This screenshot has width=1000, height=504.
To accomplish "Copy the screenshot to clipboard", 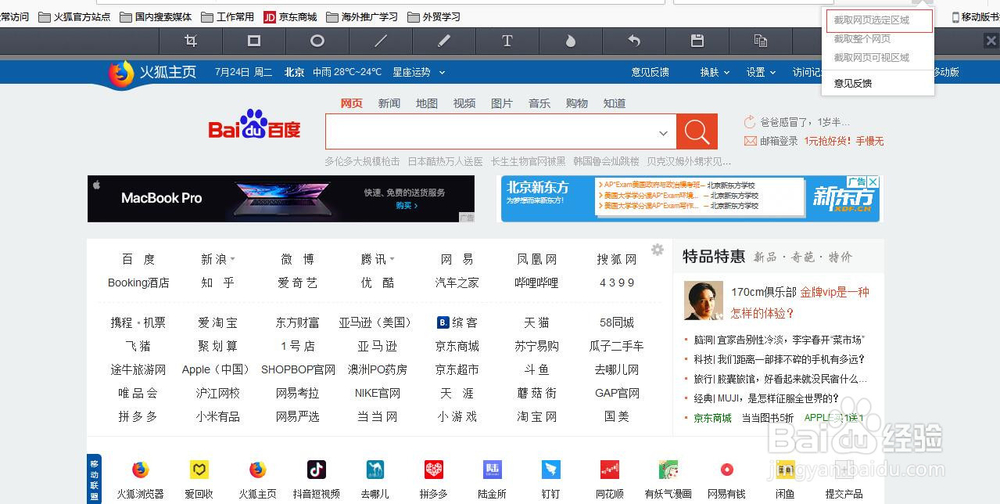I will click(760, 41).
